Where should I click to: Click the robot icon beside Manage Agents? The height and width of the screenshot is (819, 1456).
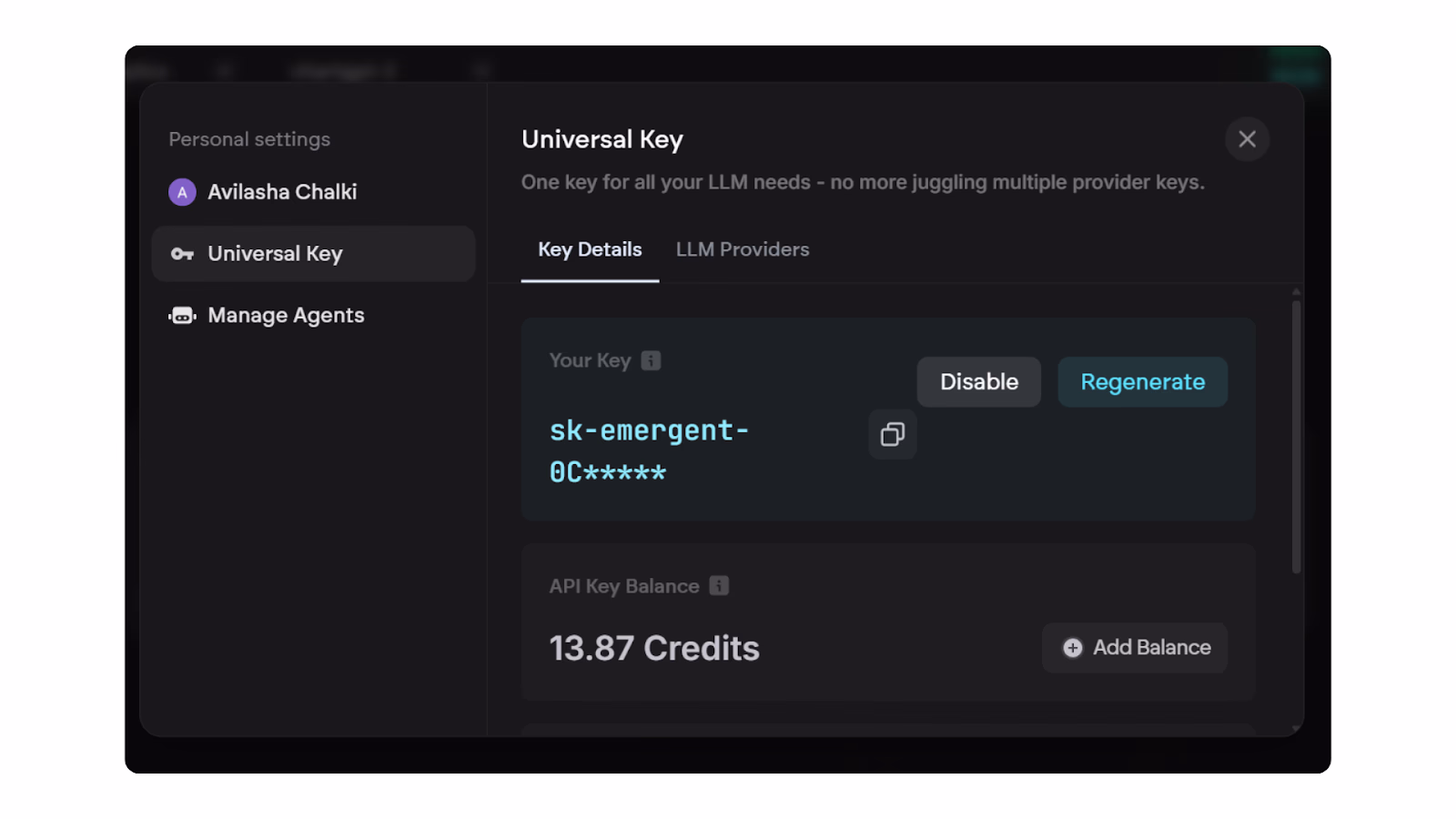pos(182,316)
